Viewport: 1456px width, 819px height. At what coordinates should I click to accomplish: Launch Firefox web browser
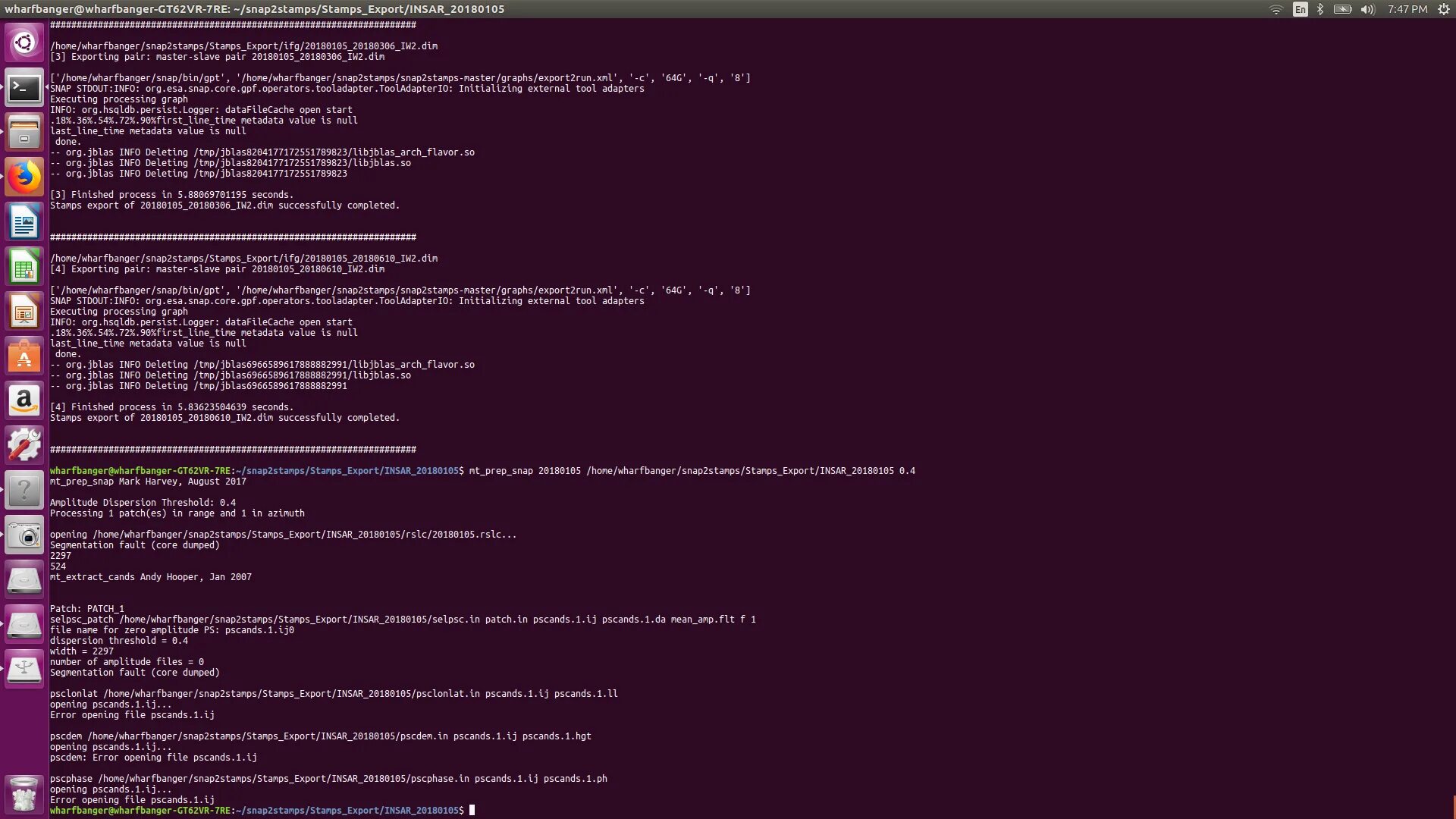(24, 177)
